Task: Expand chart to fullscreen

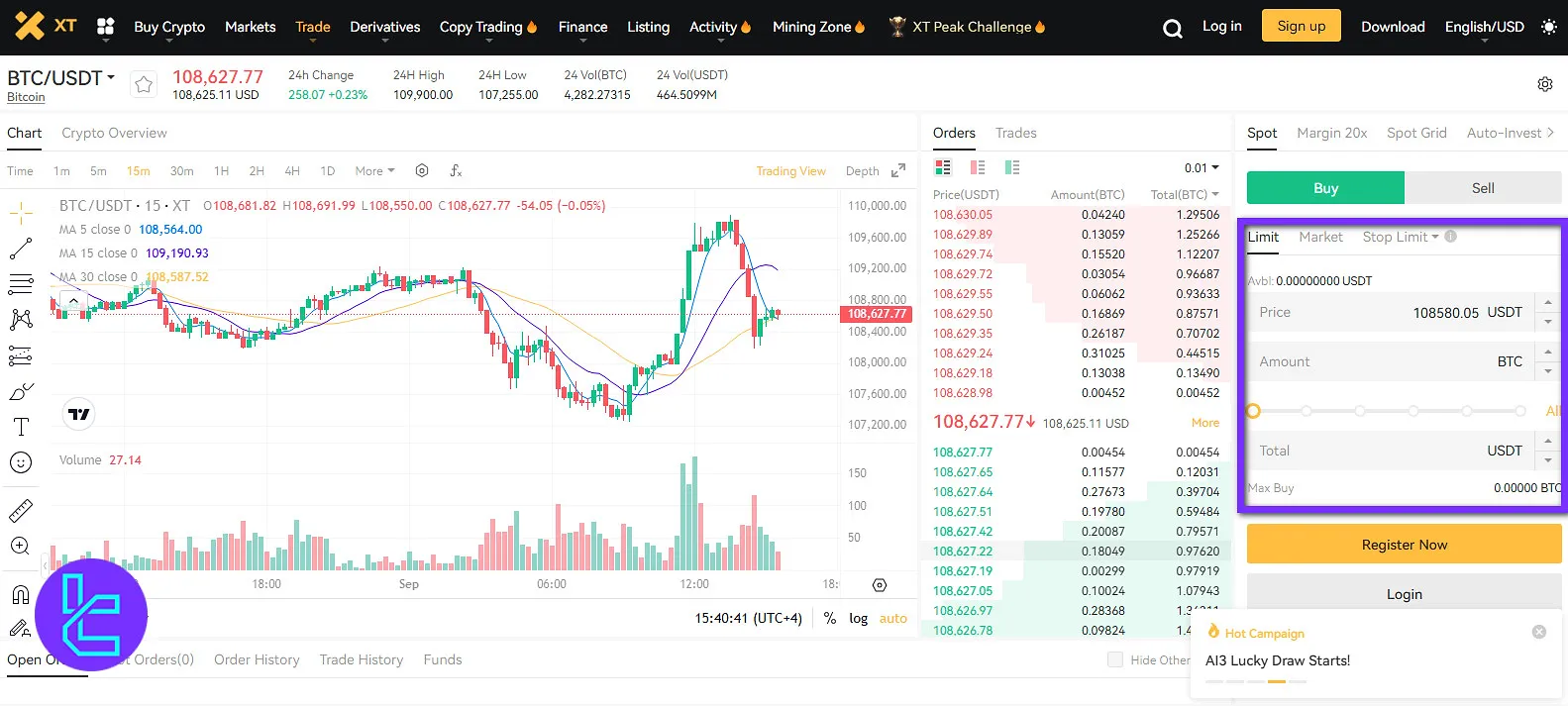Action: click(898, 170)
